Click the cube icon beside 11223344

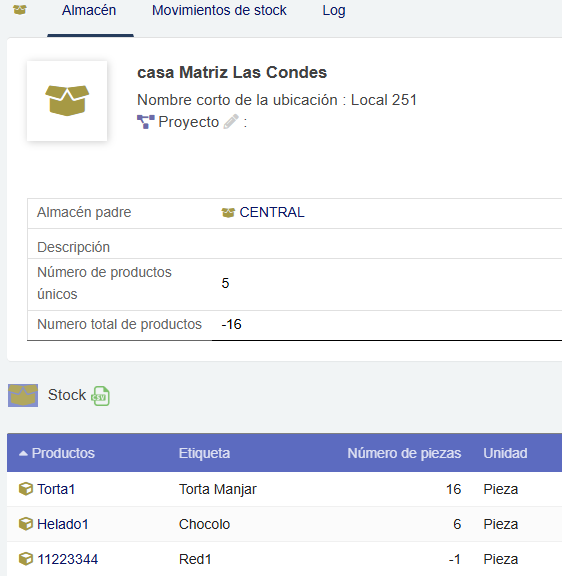coord(25,559)
